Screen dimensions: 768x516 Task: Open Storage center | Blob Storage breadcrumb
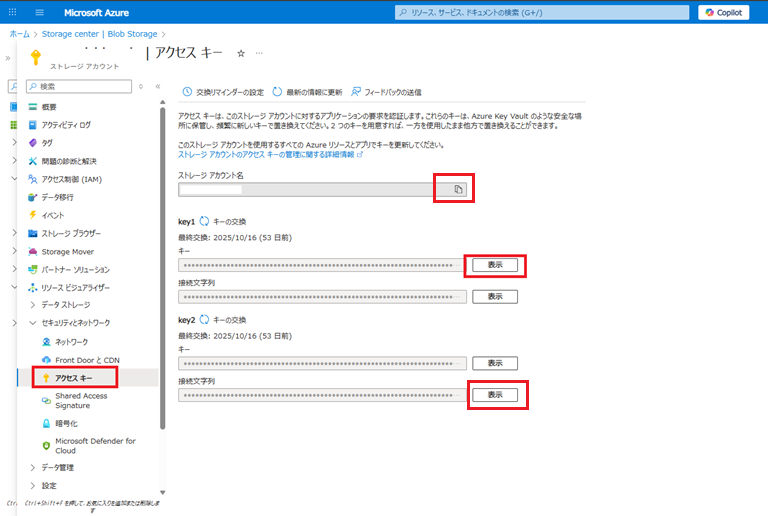tap(99, 34)
